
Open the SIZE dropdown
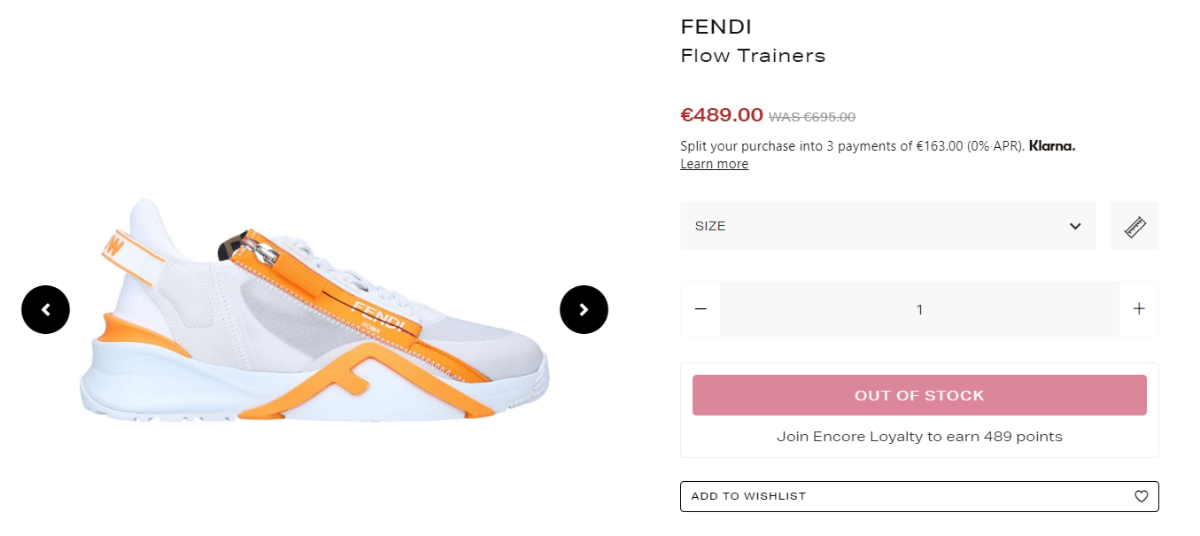tap(880, 227)
